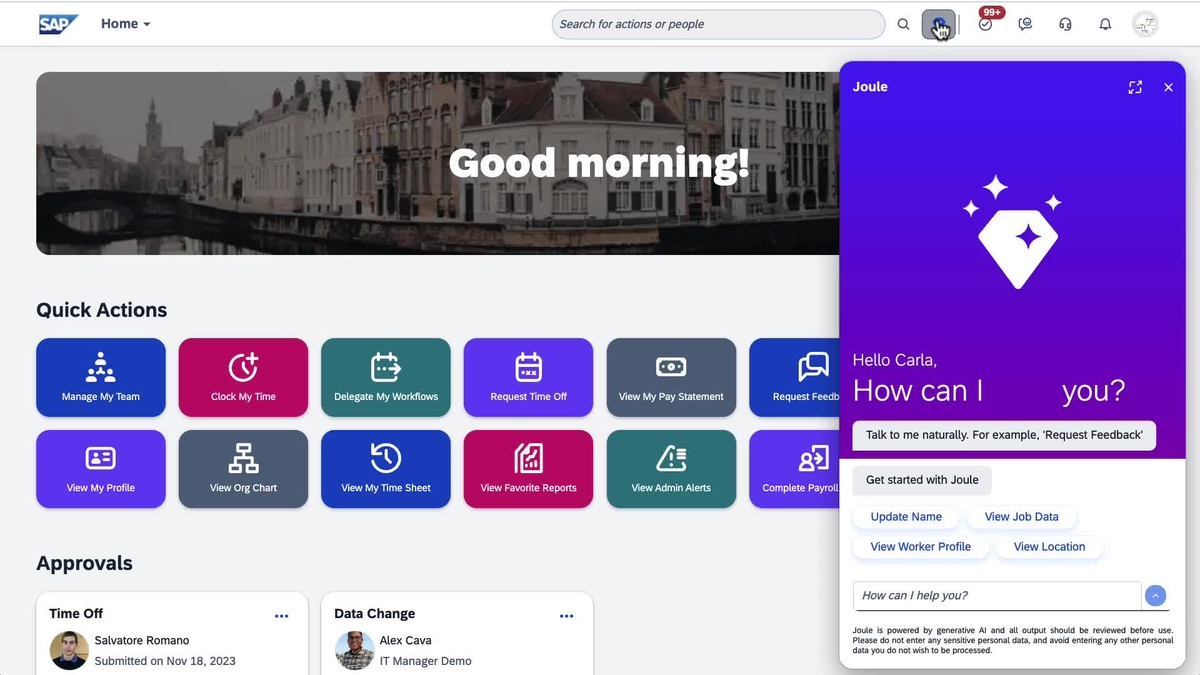
Task: Click the user profile avatar
Action: coord(1145,24)
